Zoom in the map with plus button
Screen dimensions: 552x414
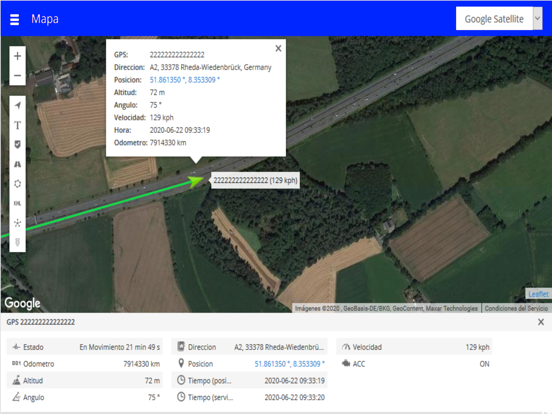tap(18, 56)
